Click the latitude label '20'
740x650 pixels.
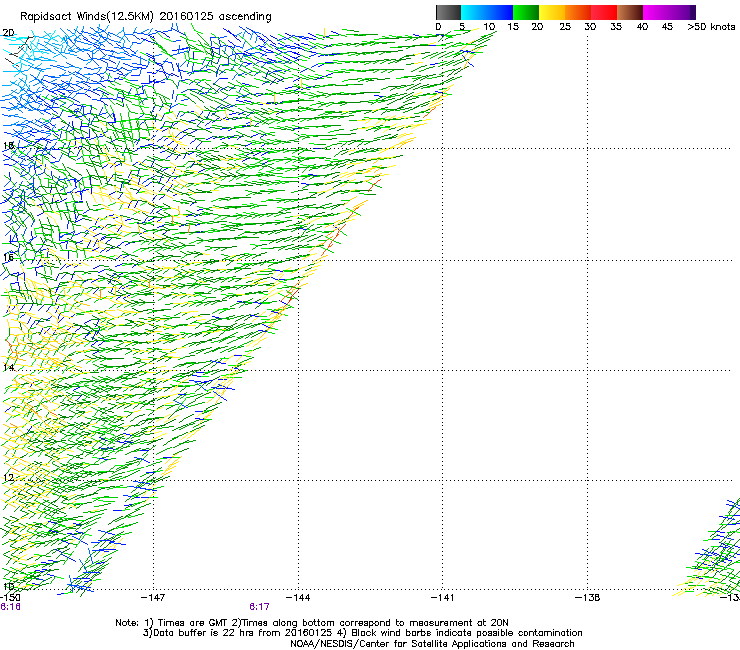[x=8, y=33]
